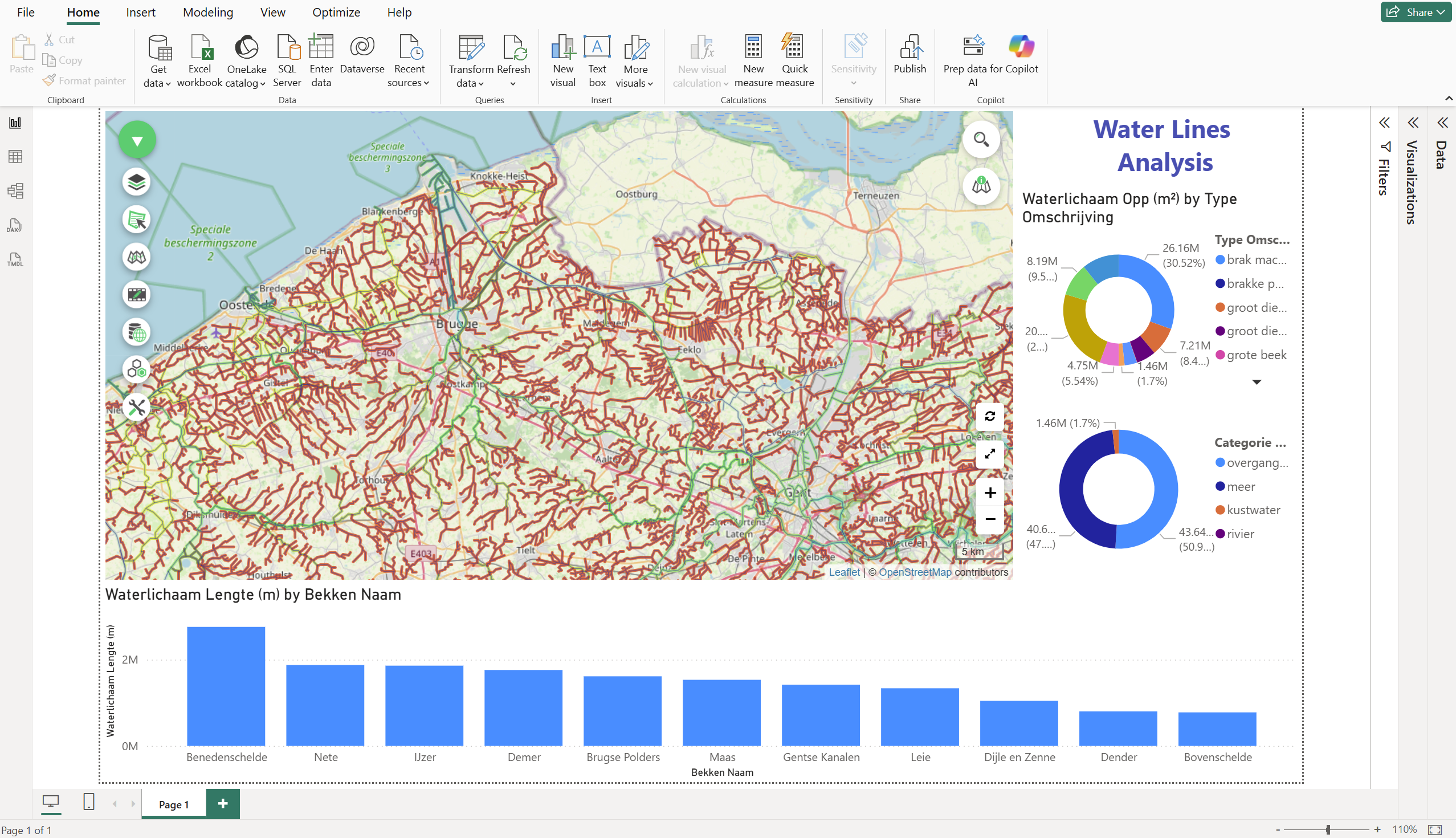Open the map tools wrench icon
The image size is (1456, 838).
click(136, 408)
